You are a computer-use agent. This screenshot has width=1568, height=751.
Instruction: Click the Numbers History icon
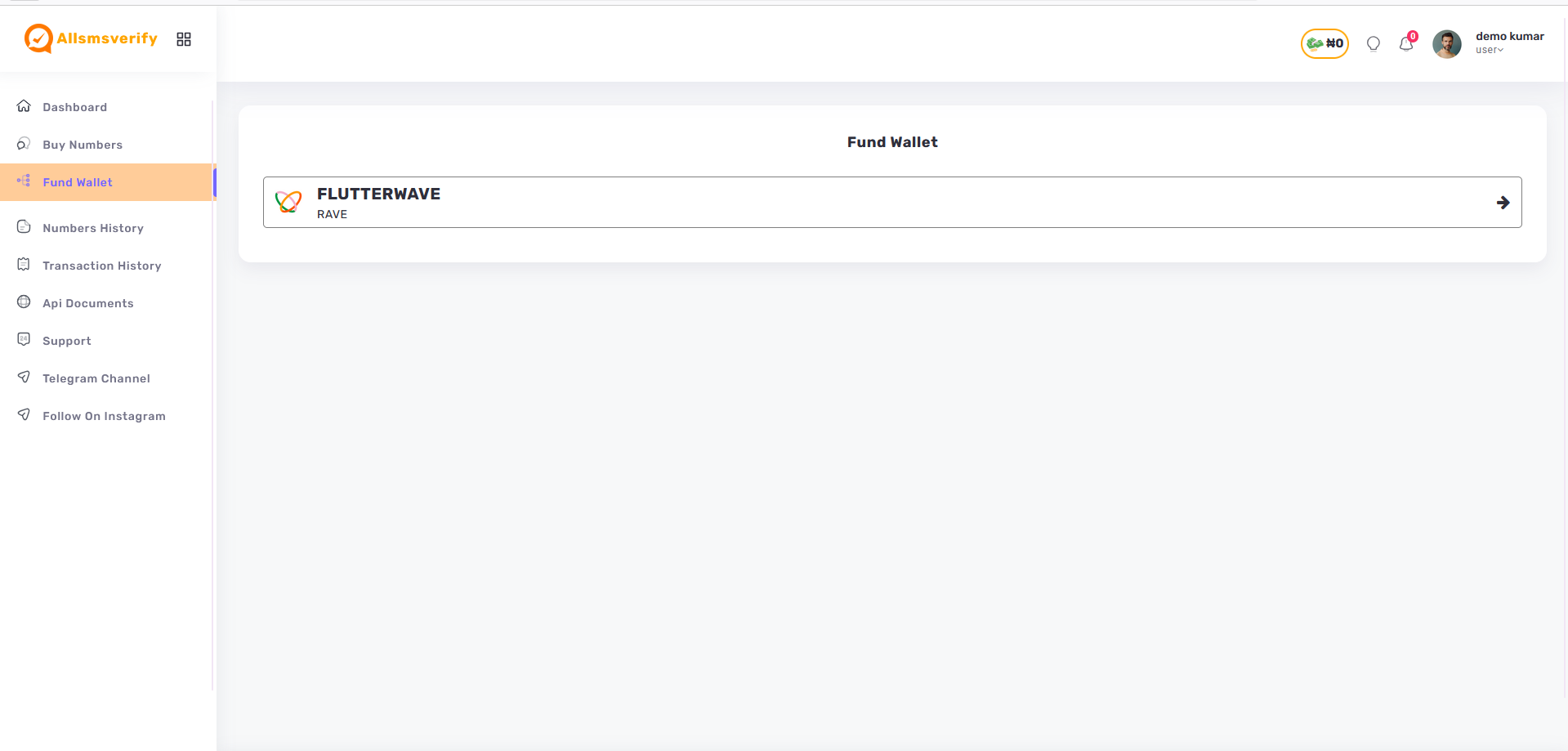click(24, 227)
